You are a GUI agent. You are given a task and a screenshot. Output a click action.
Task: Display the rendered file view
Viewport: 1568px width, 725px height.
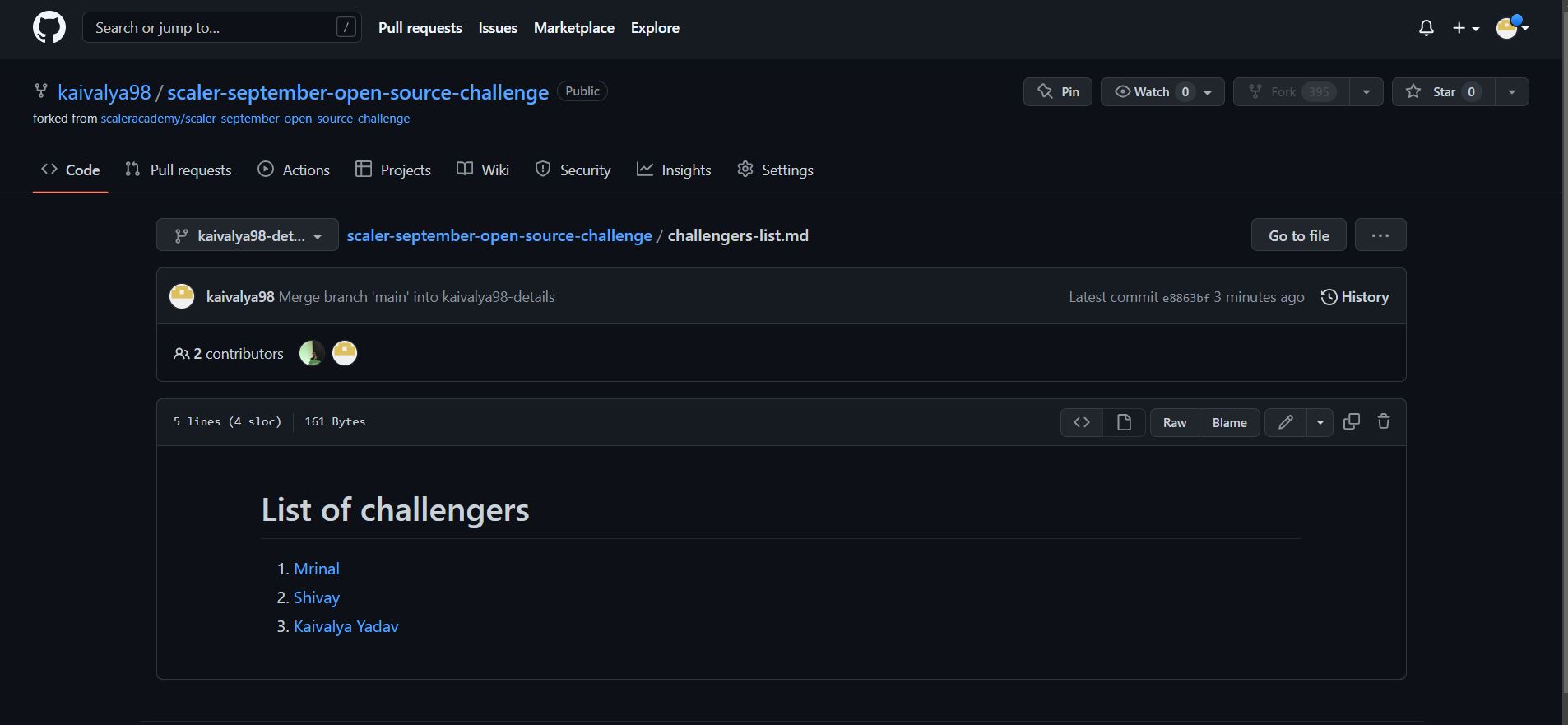tap(1125, 422)
